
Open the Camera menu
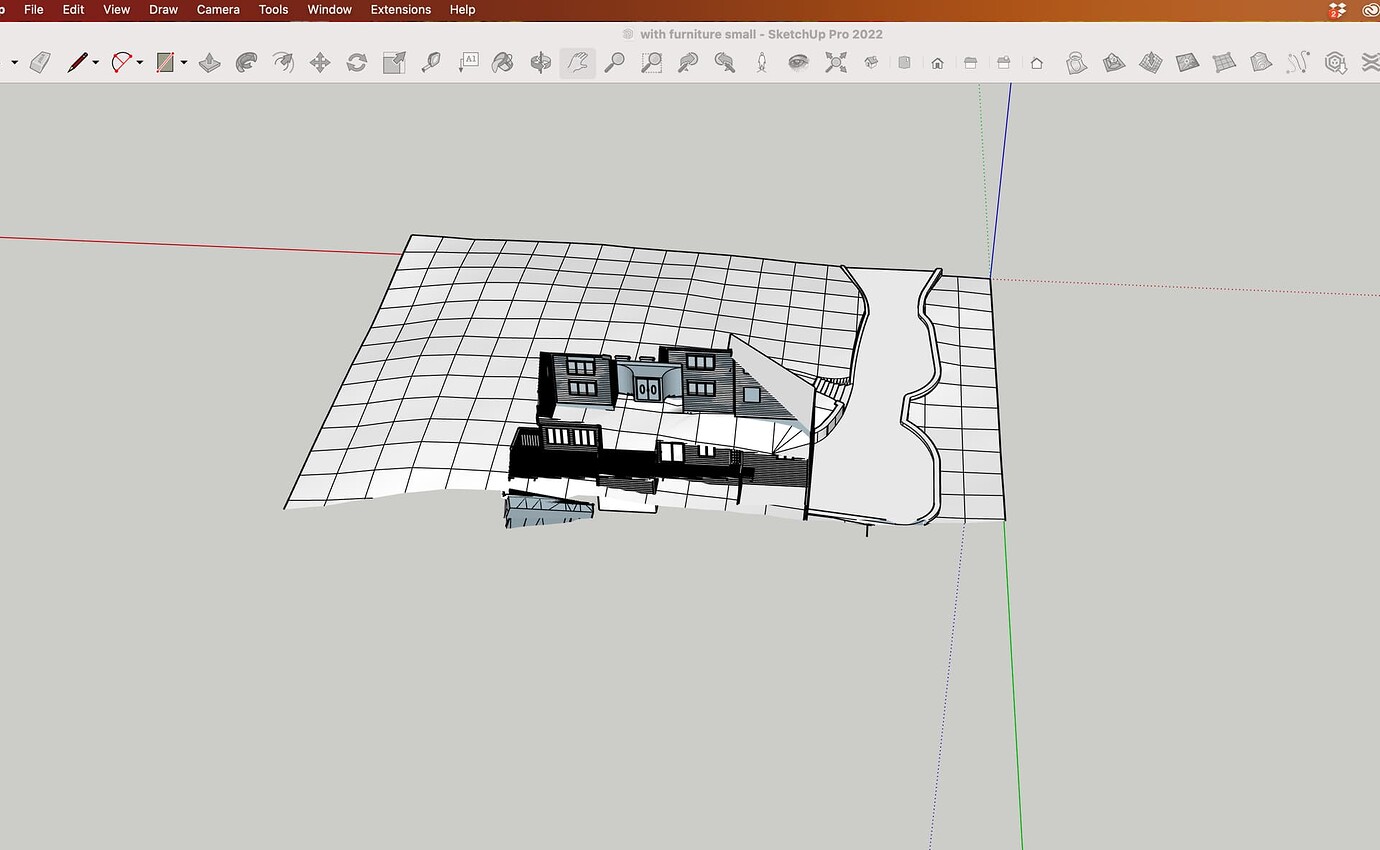[x=218, y=9]
